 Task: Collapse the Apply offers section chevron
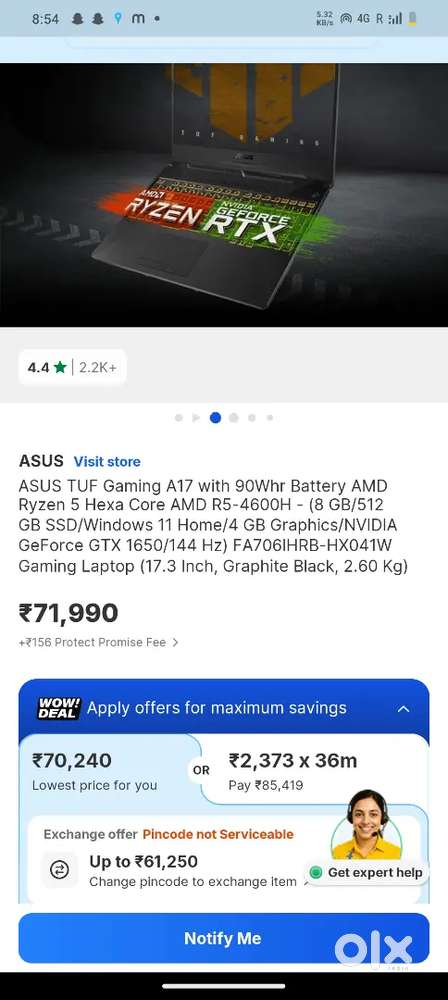click(403, 709)
